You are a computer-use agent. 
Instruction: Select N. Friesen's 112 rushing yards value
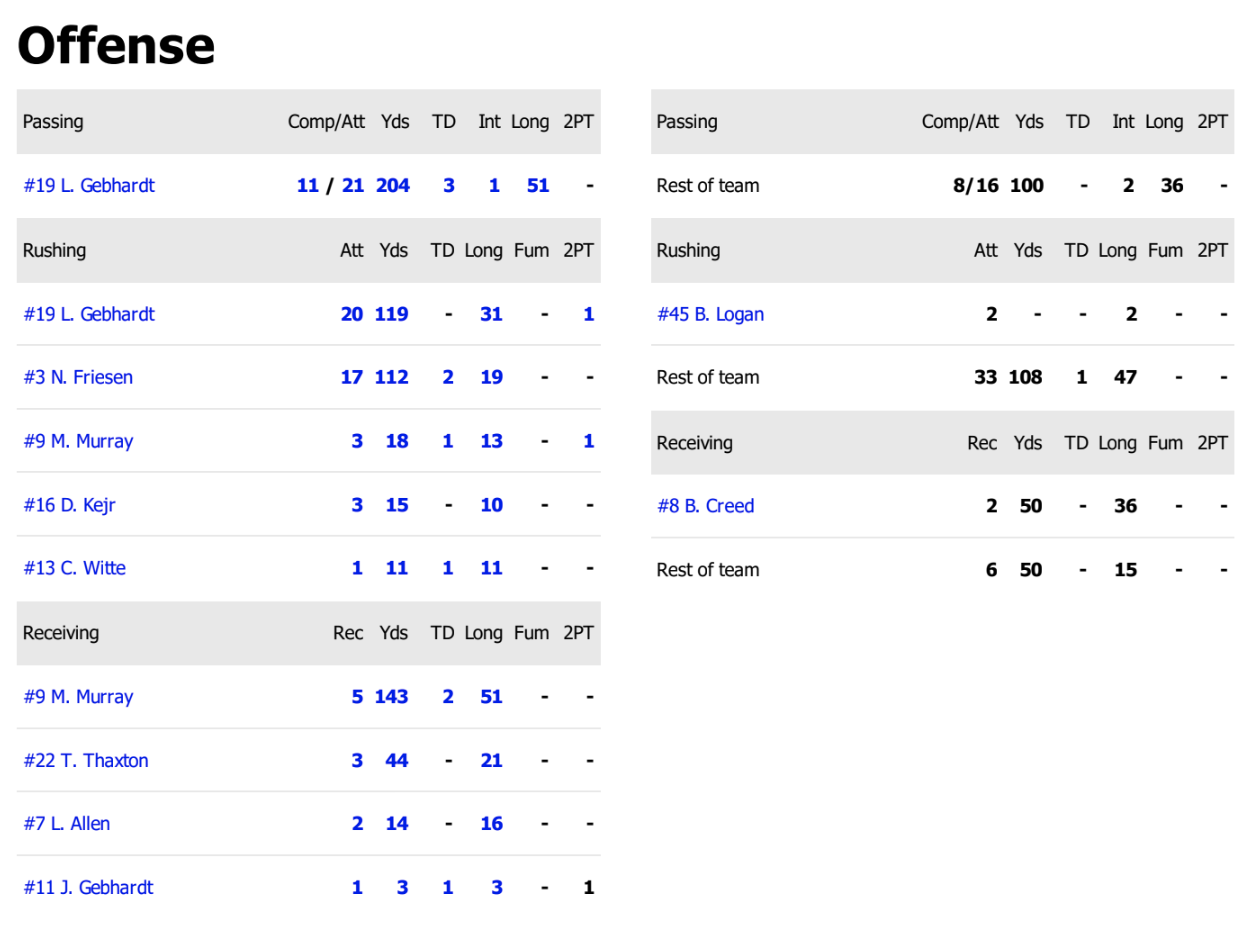coord(392,377)
